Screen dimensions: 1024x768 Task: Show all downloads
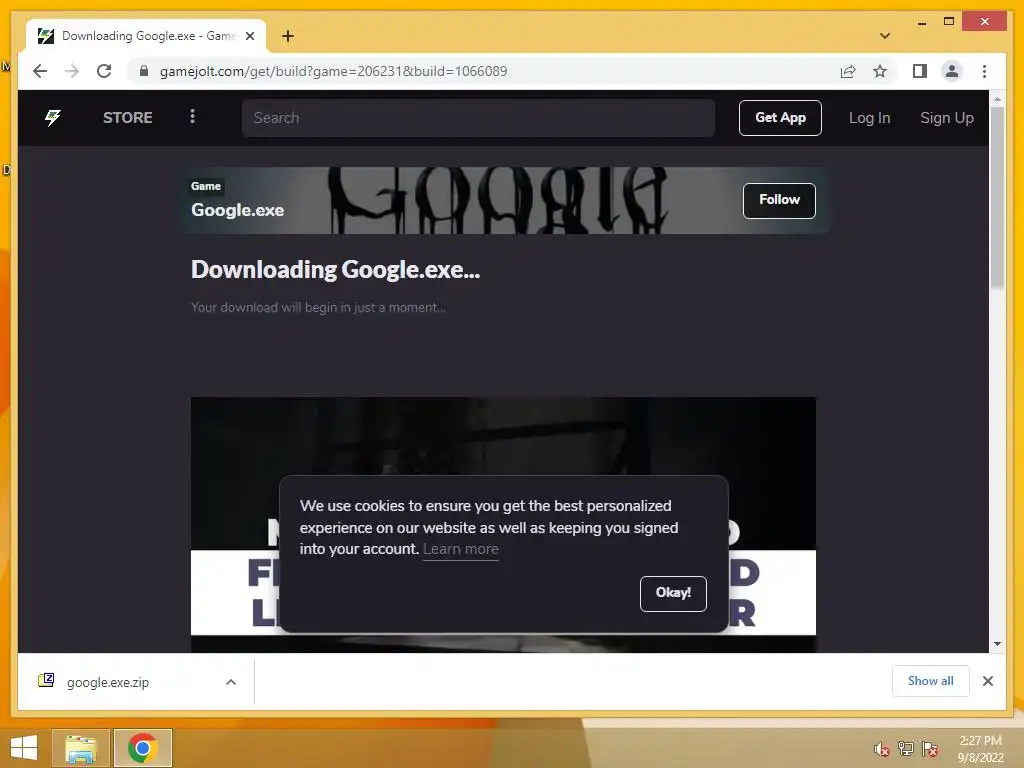[930, 681]
